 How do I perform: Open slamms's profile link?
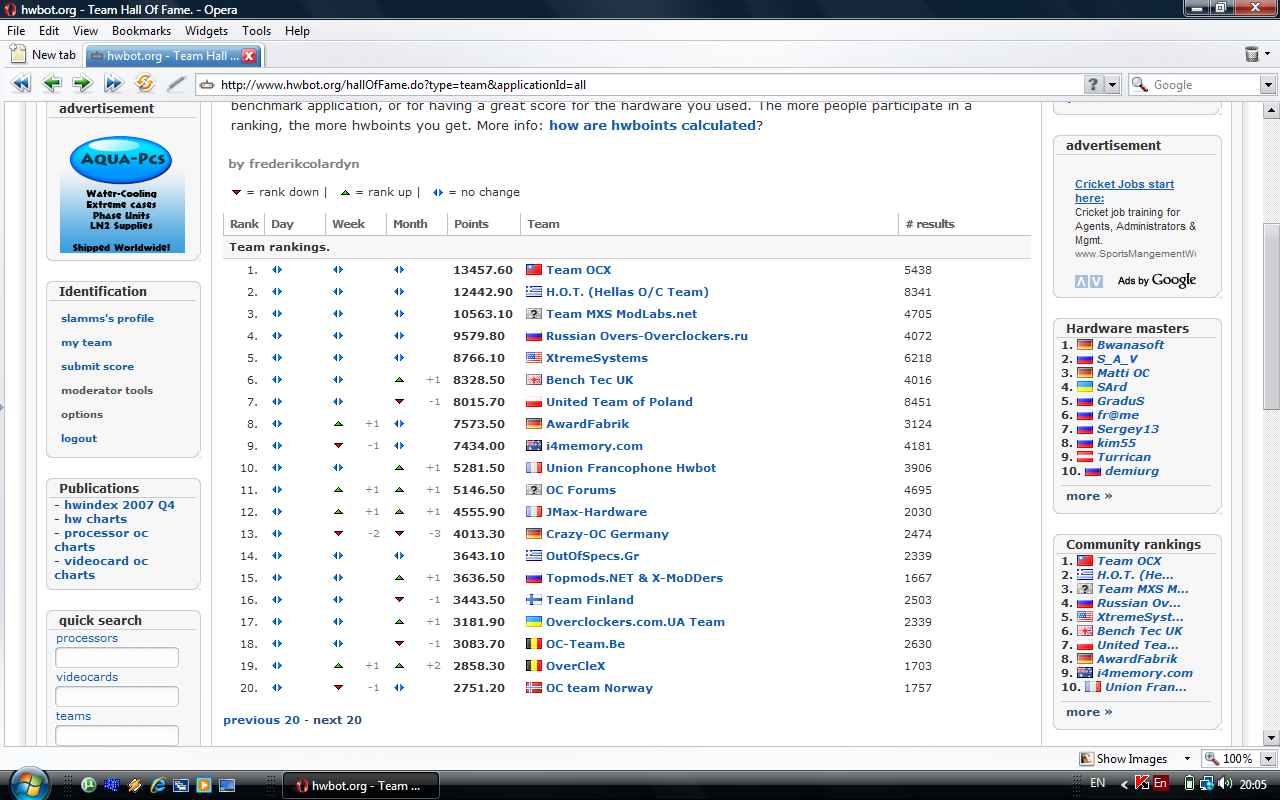[107, 318]
